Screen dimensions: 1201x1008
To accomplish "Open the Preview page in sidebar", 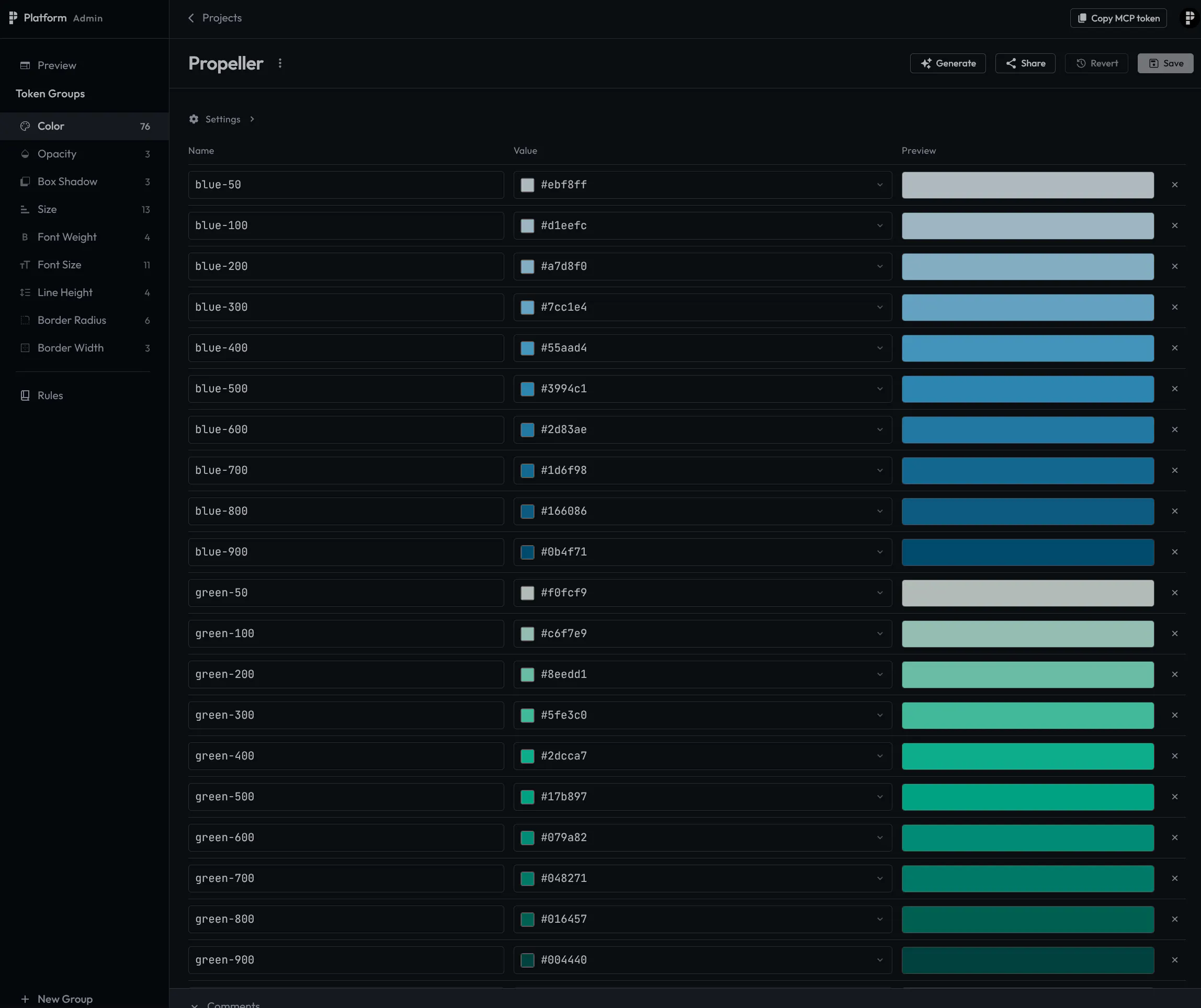I will (x=85, y=65).
